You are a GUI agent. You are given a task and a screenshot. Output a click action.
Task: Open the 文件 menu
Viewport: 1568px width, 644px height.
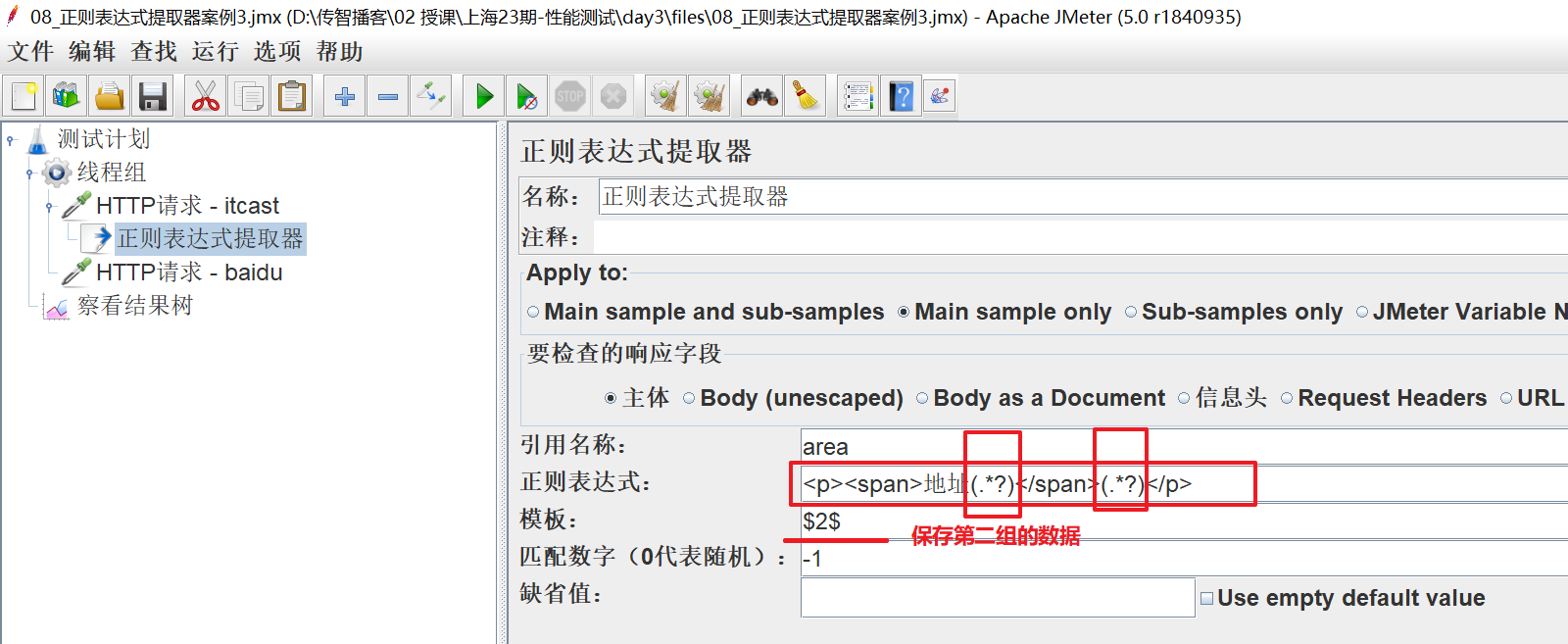tap(31, 51)
